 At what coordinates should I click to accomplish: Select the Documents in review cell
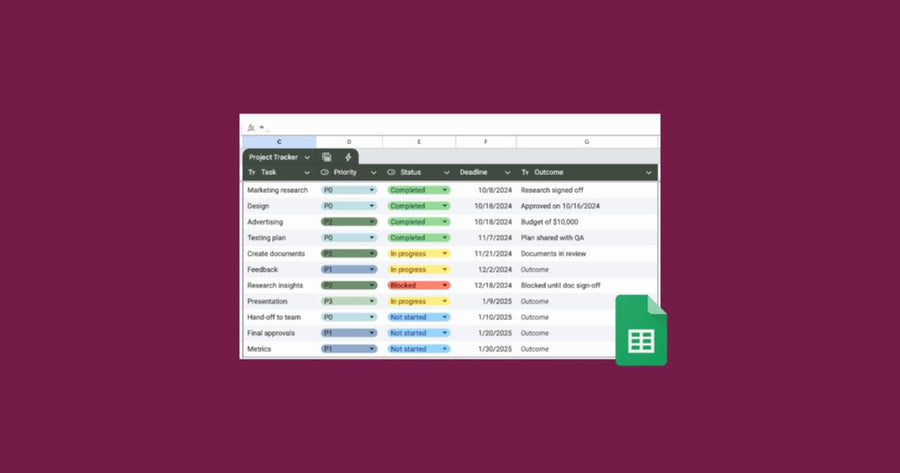pos(587,254)
